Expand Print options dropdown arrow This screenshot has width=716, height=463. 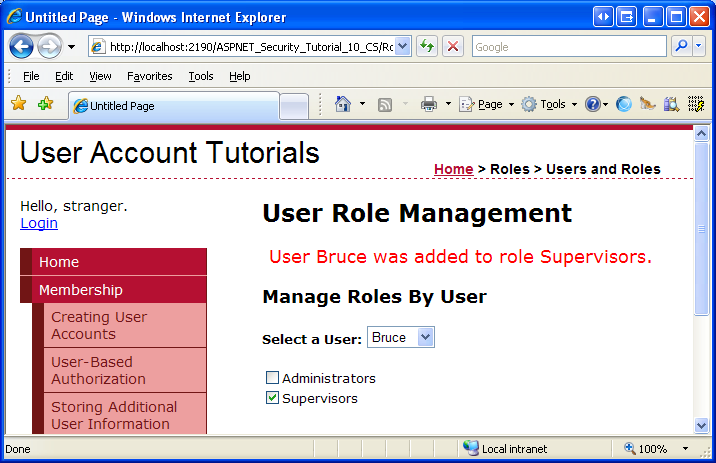tap(448, 104)
